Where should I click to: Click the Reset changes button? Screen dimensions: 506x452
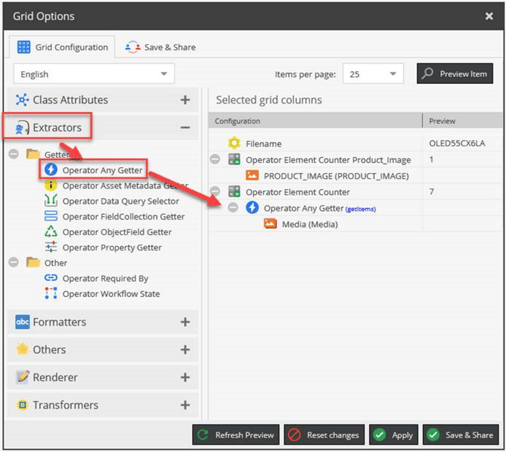(x=324, y=435)
